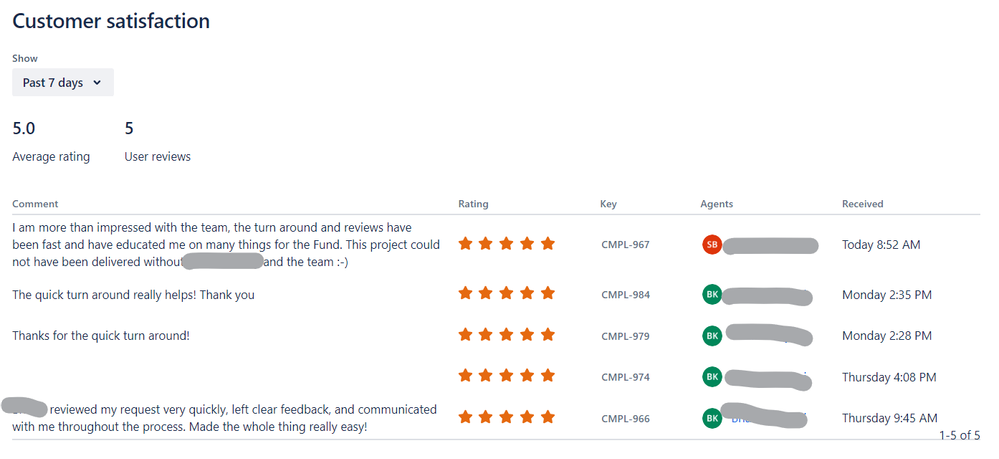
Task: Click the BK avatar in CMPL-966 row
Action: coord(712,418)
